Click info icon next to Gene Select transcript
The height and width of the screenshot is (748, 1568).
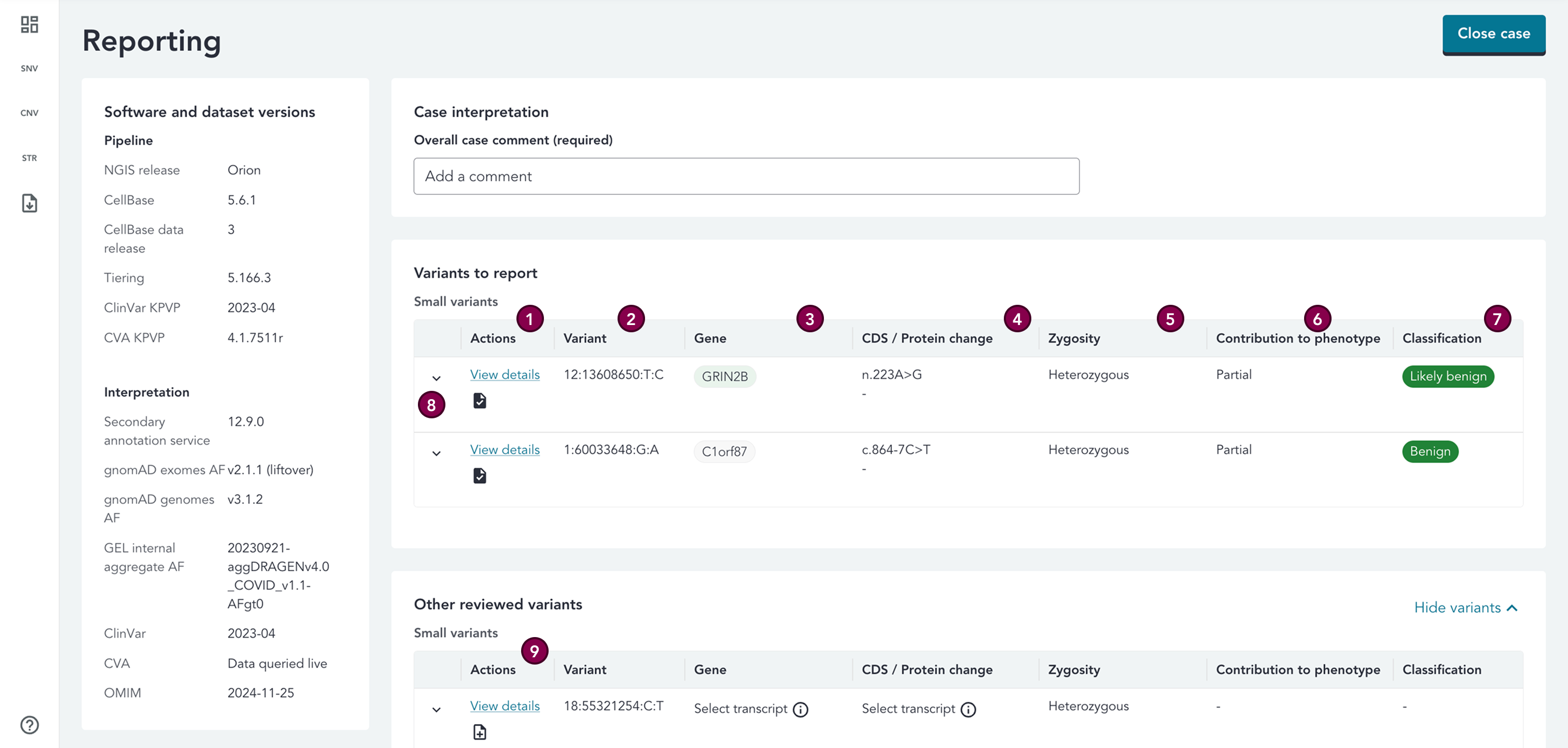[801, 710]
